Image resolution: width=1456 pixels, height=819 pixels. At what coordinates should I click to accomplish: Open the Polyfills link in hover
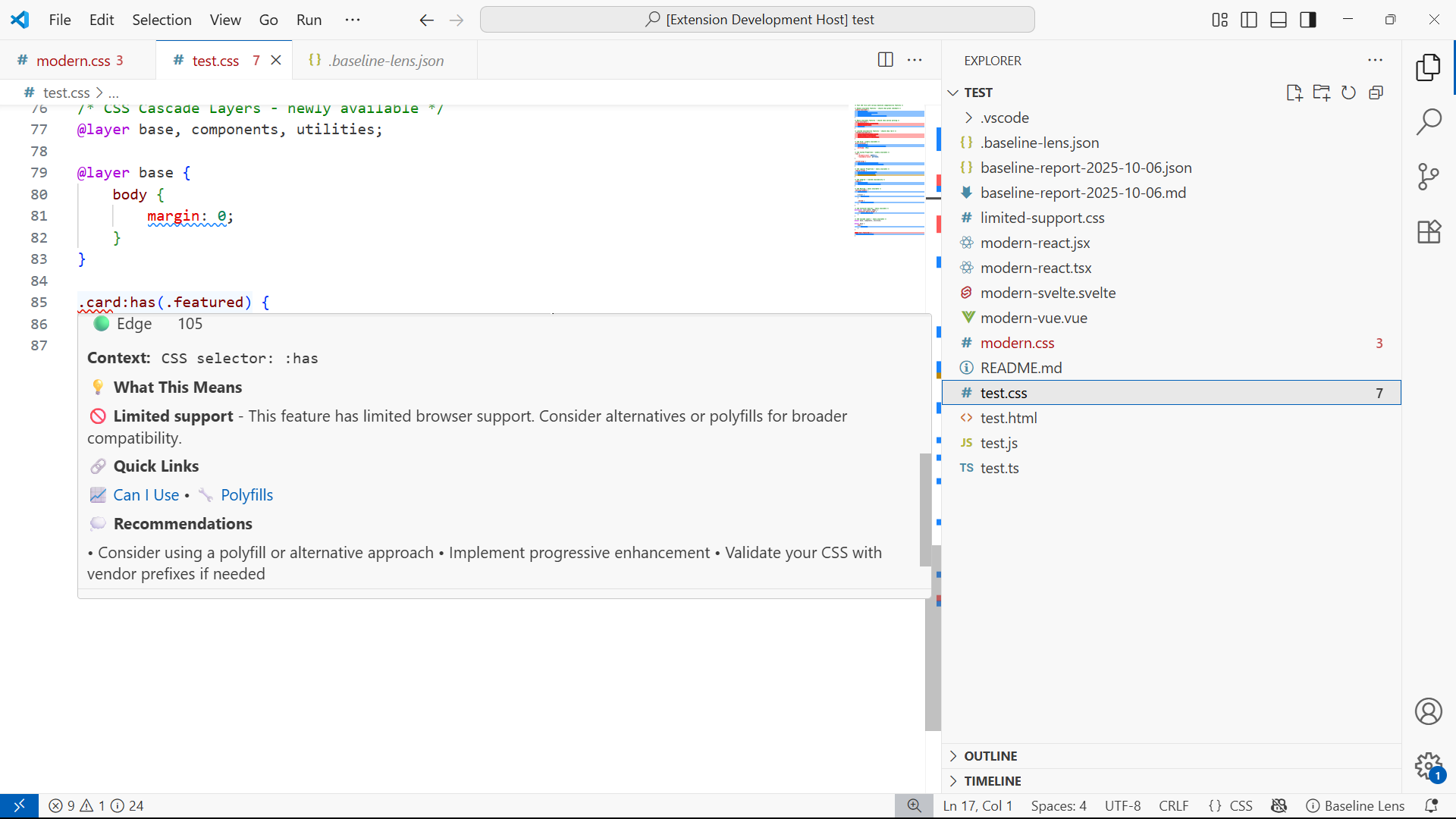pos(246,495)
